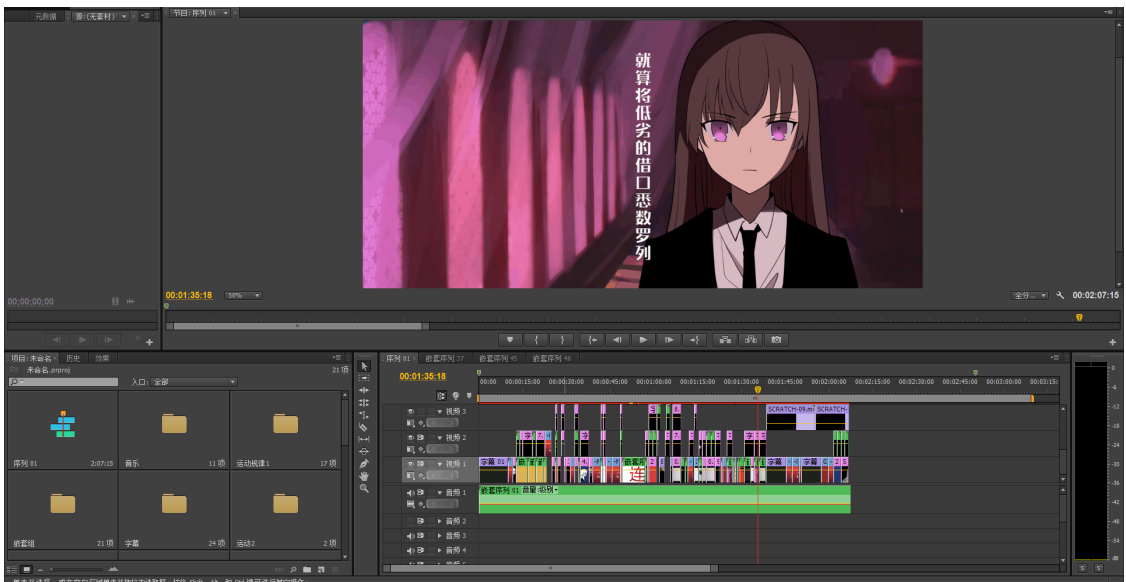1126x582 pixels.
Task: Step back one frame
Action: (x=617, y=340)
